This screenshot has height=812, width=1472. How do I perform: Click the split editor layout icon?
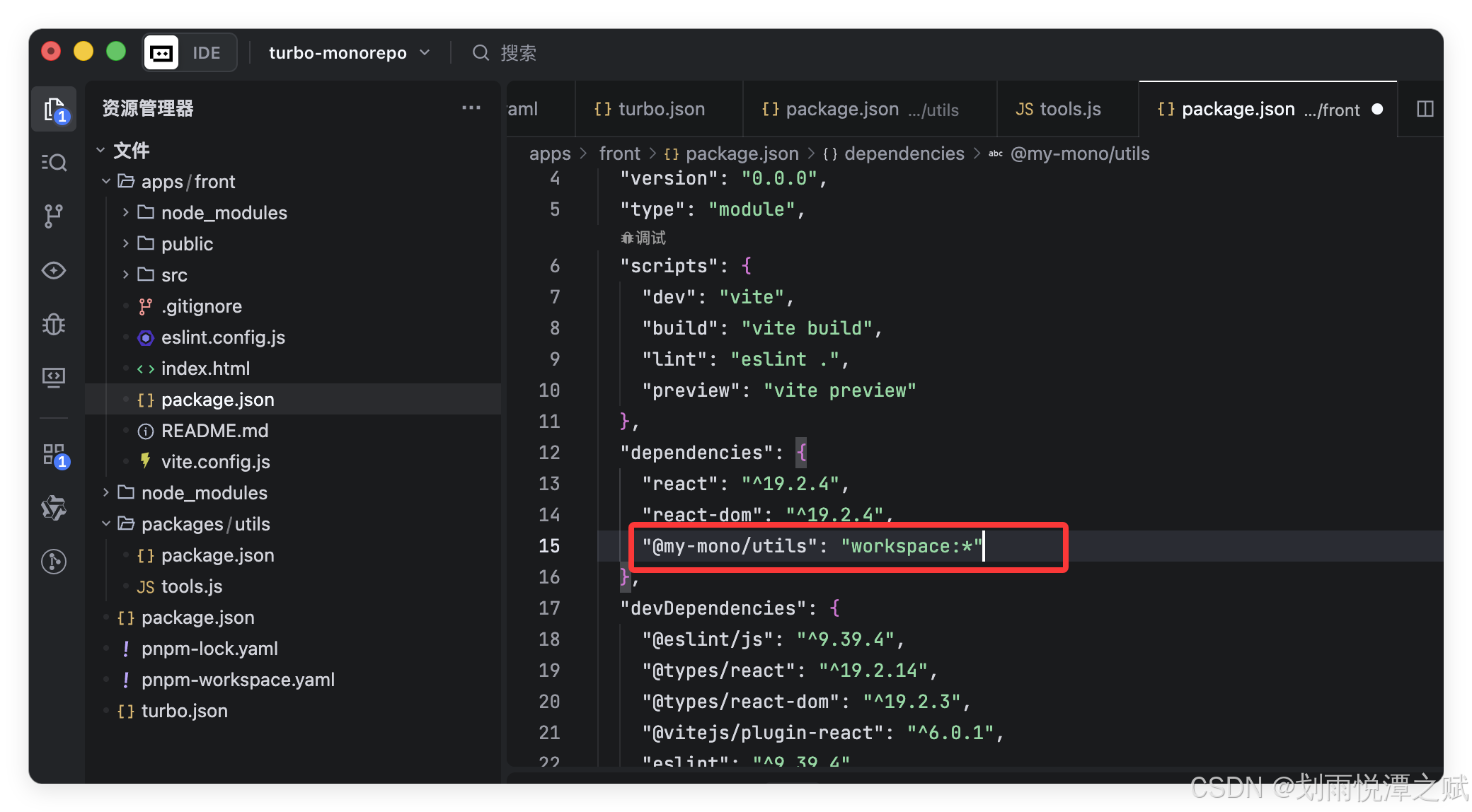pos(1425,109)
